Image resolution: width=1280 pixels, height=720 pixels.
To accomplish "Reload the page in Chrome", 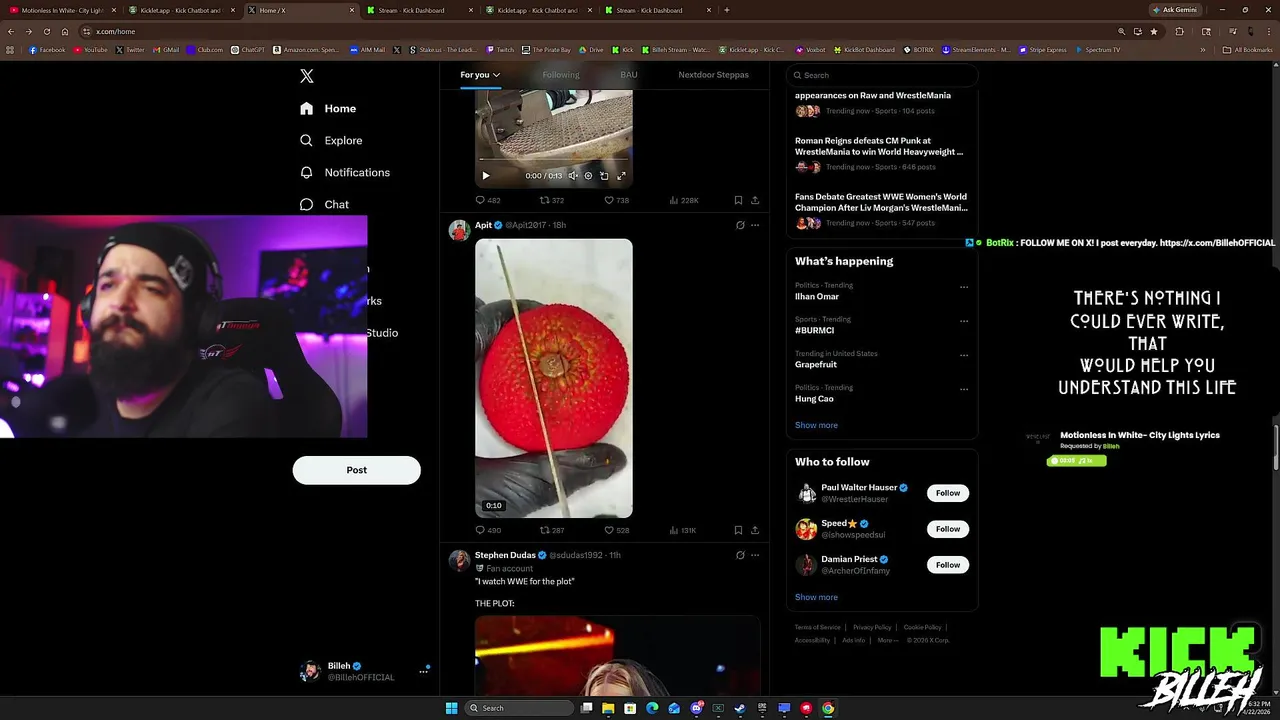I will (46, 31).
